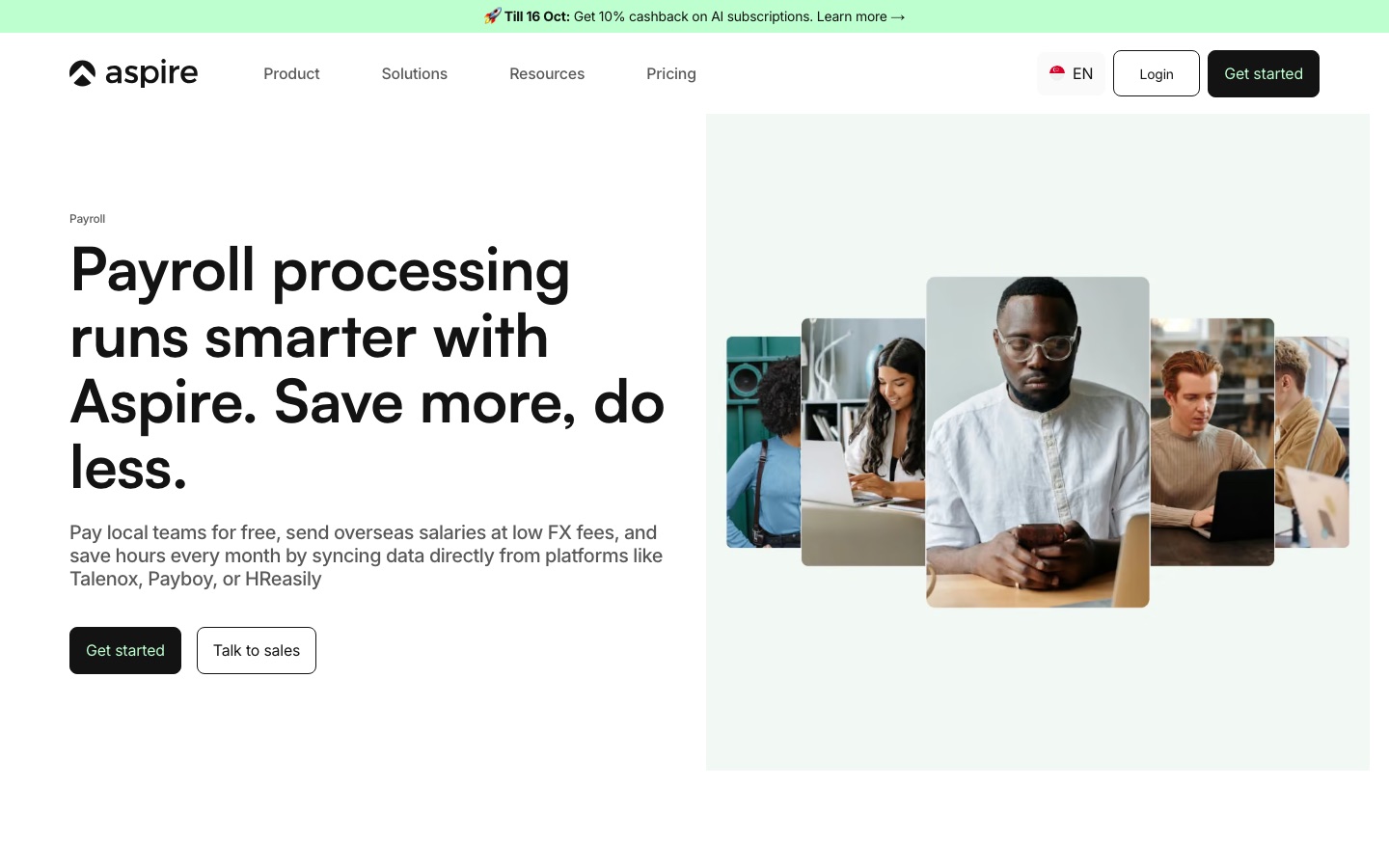
Task: Click the Get started button below the headline
Action: pyautogui.click(x=125, y=650)
